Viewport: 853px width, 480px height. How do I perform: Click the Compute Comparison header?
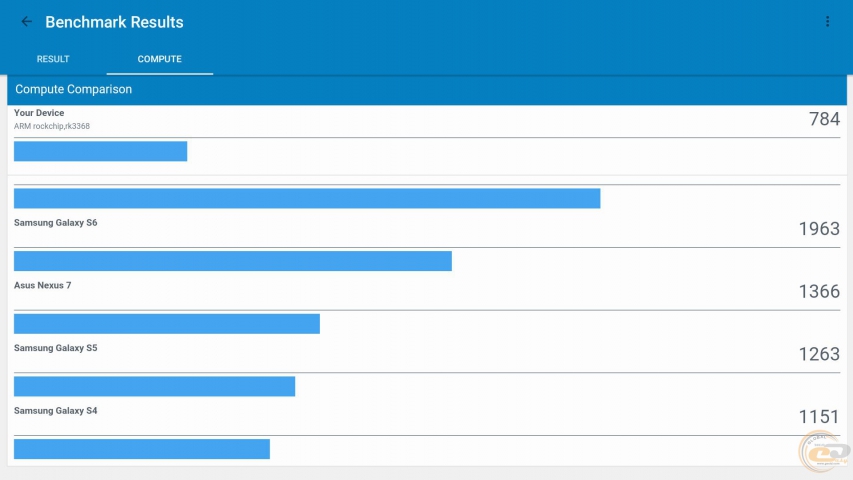coord(74,90)
